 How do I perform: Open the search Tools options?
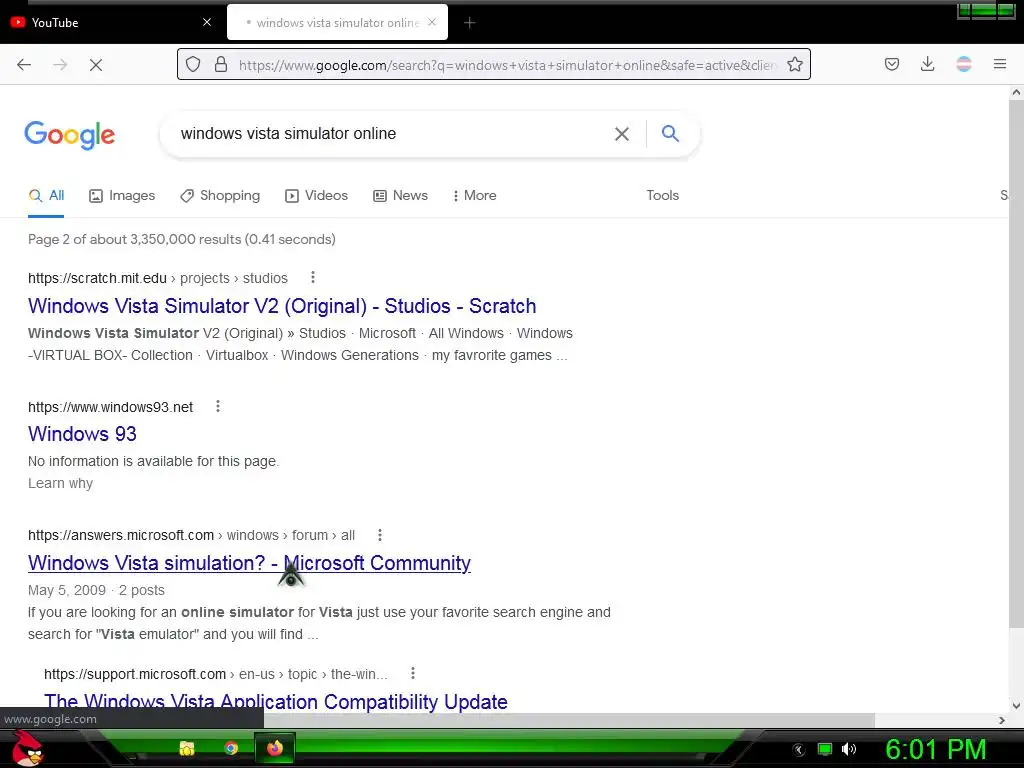662,195
